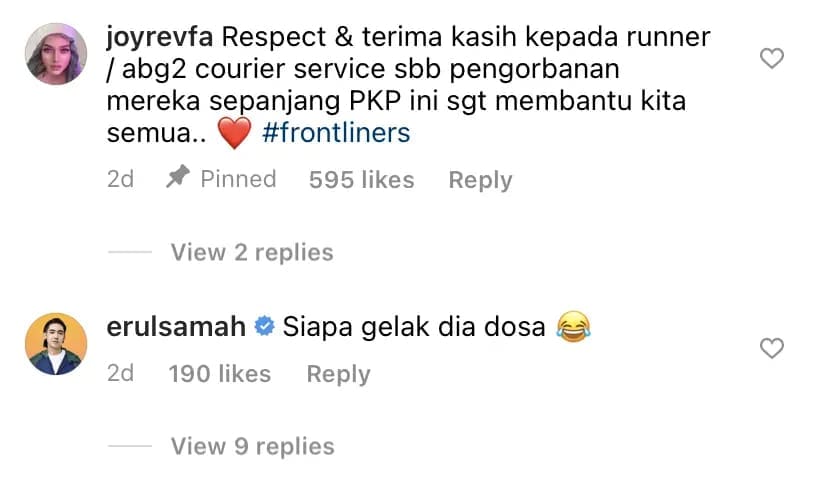Click the 2d timestamp on erulsamah's comment
This screenshot has width=828, height=477.
[x=120, y=373]
